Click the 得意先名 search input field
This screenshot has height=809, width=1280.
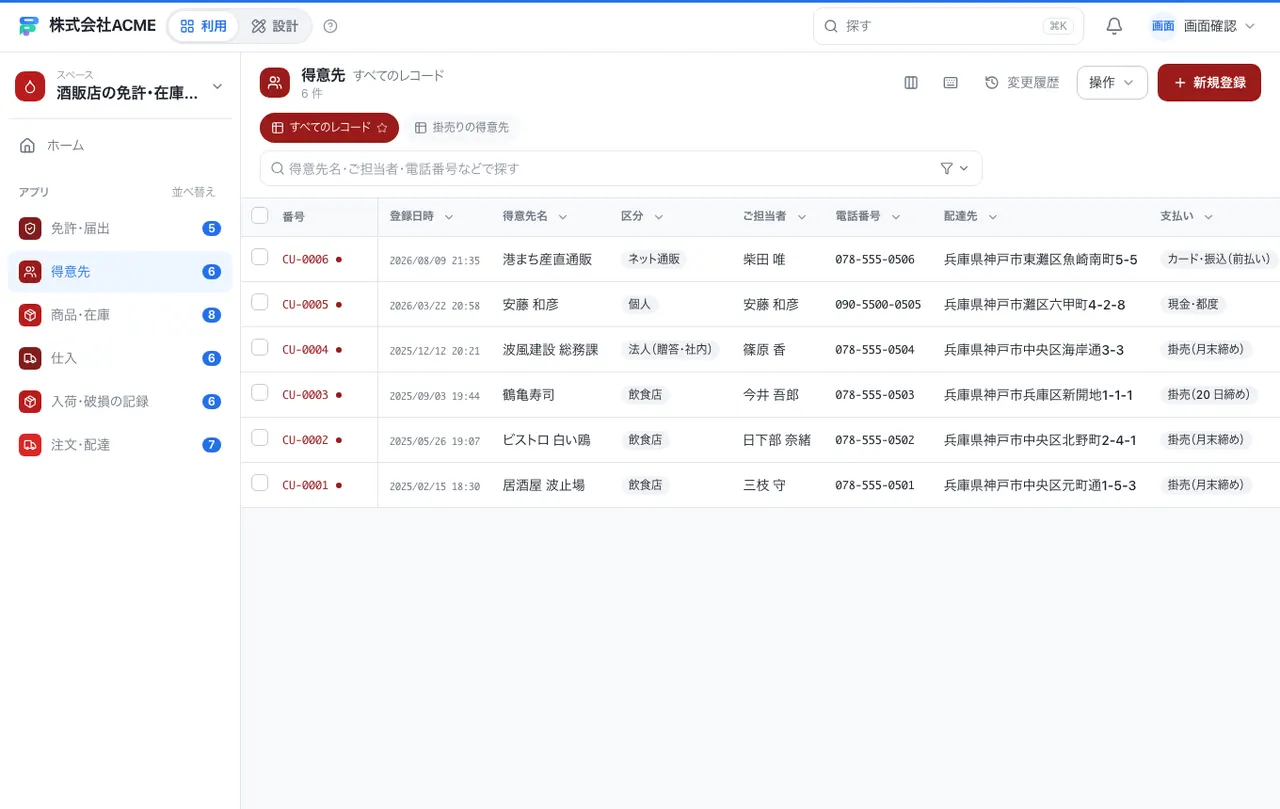point(621,168)
